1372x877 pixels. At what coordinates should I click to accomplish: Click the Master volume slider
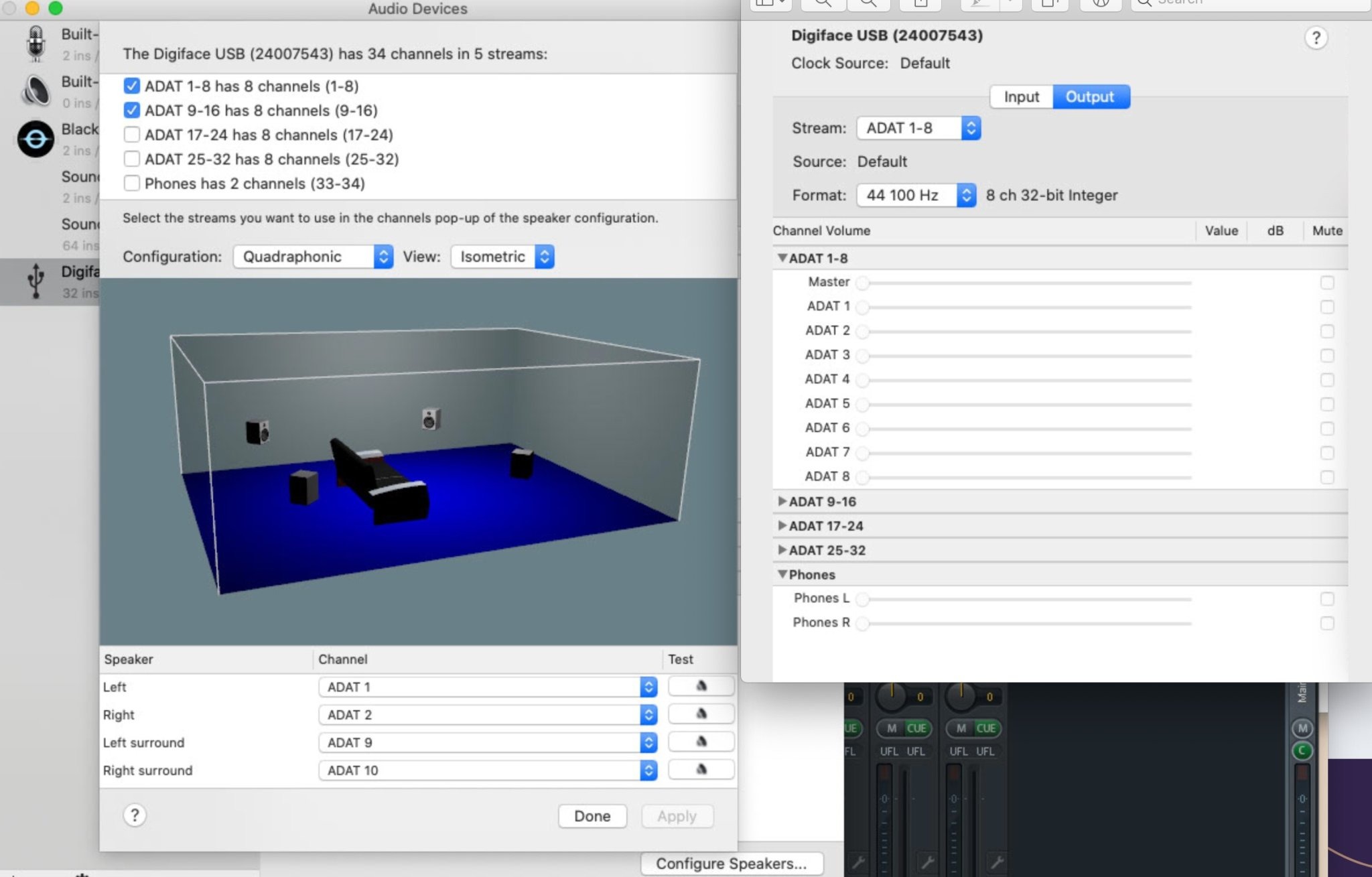coord(1024,283)
